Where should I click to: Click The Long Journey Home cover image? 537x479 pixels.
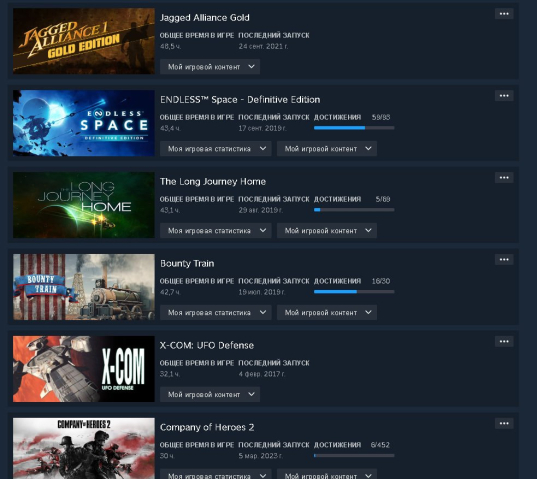point(84,205)
